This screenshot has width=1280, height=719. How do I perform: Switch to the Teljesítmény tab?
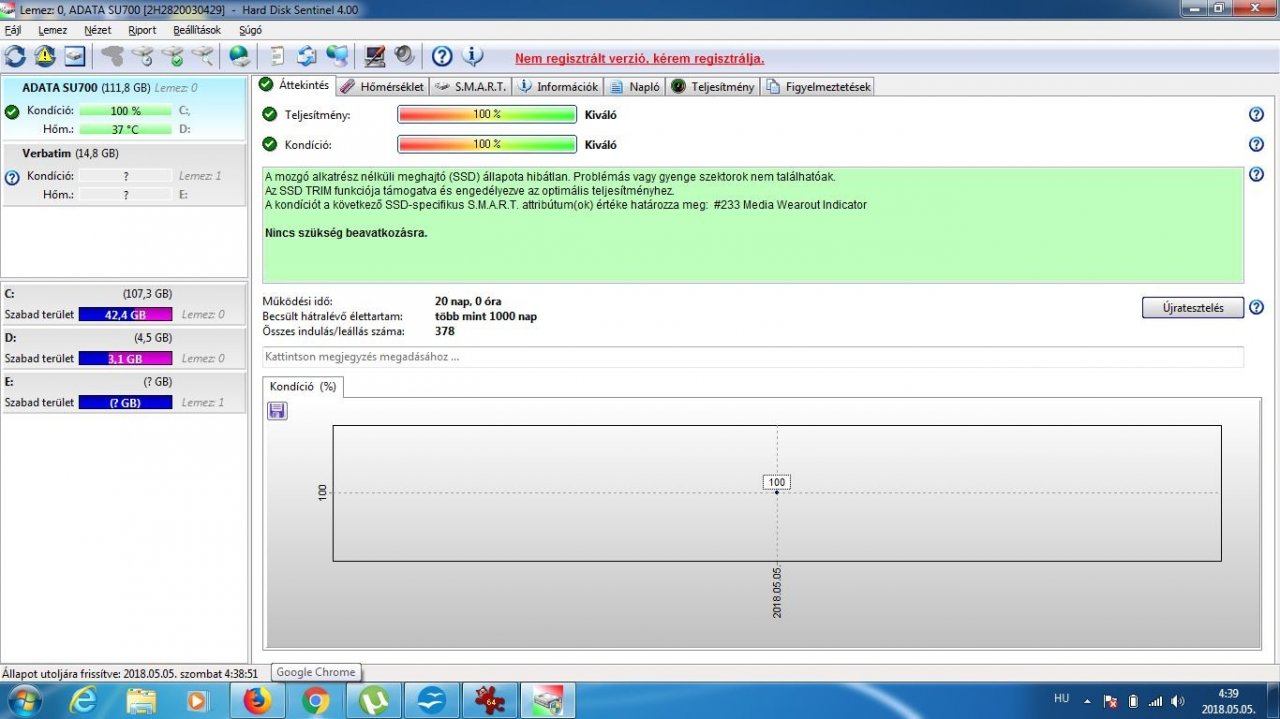[x=713, y=87]
